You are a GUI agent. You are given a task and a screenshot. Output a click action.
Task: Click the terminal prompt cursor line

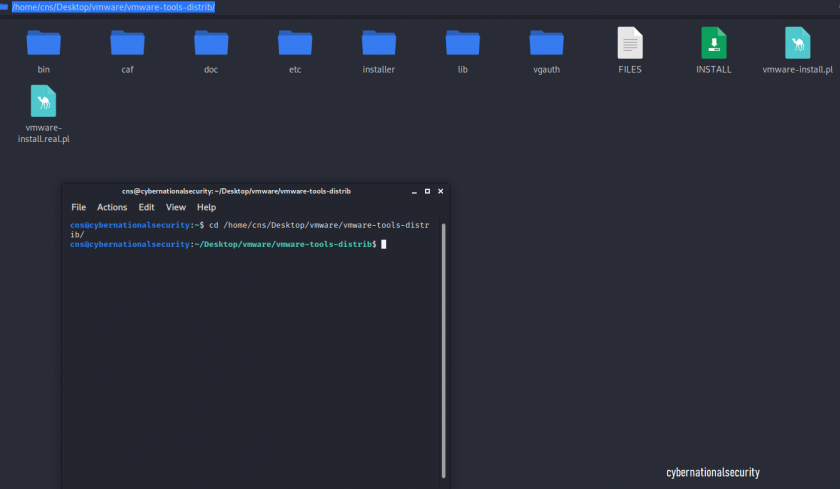pyautogui.click(x=228, y=244)
